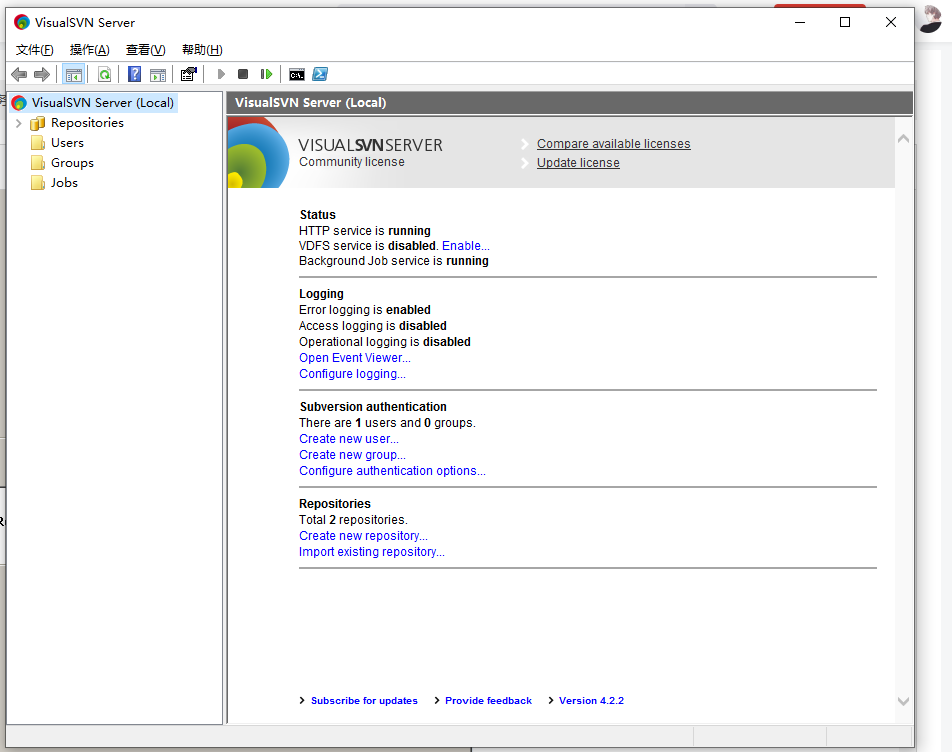The width and height of the screenshot is (952, 752).
Task: Click the Version 4.2.2 link
Action: pyautogui.click(x=591, y=700)
